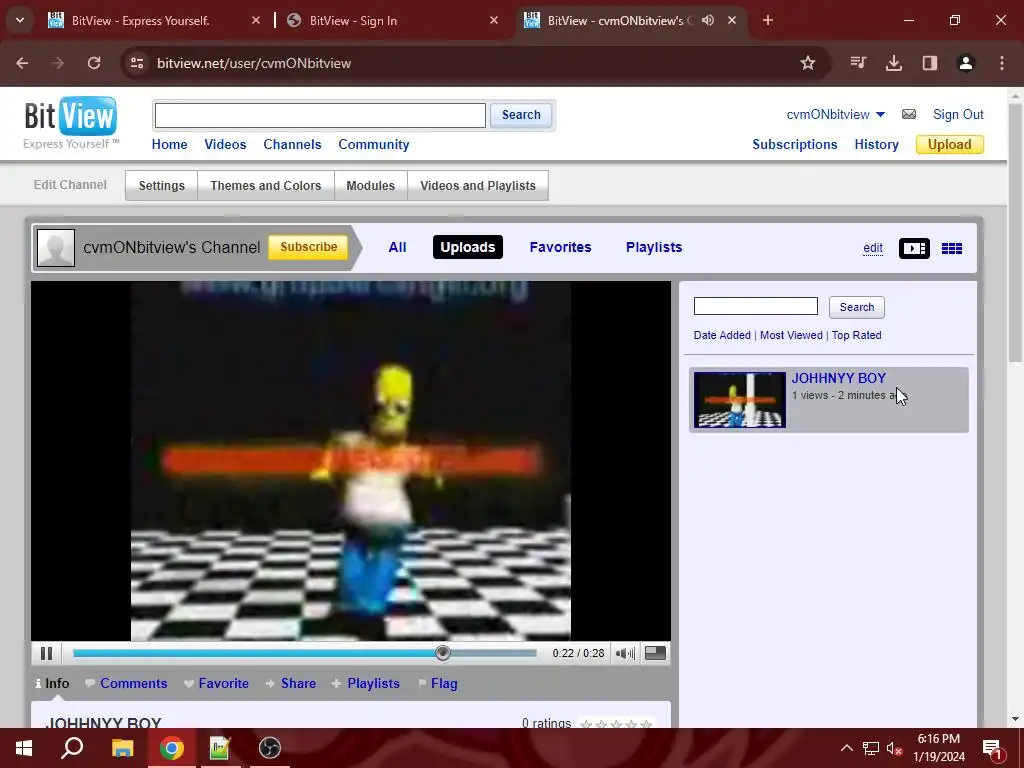Screen dimensions: 1024x768
Task: Mute the video player volume
Action: (625, 653)
